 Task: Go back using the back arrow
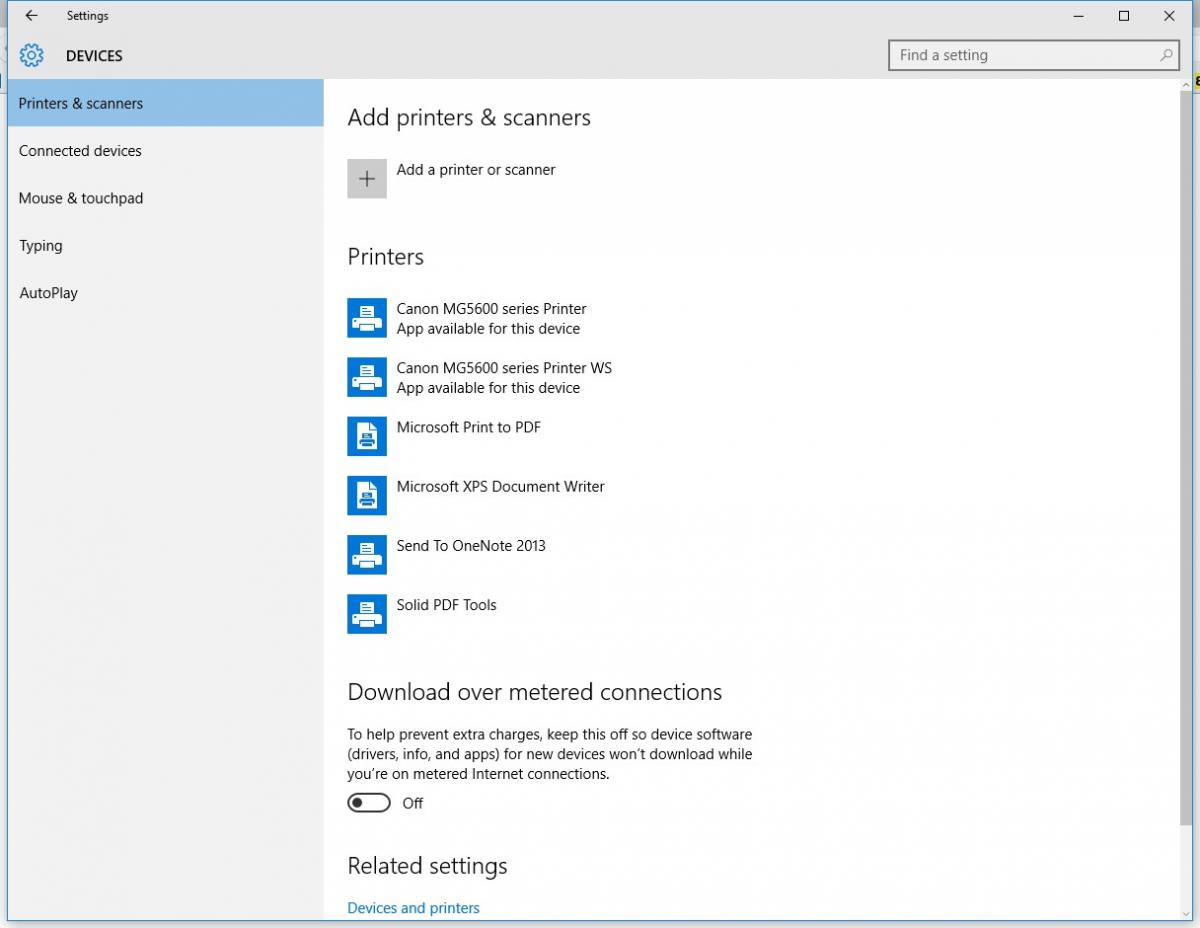32,16
